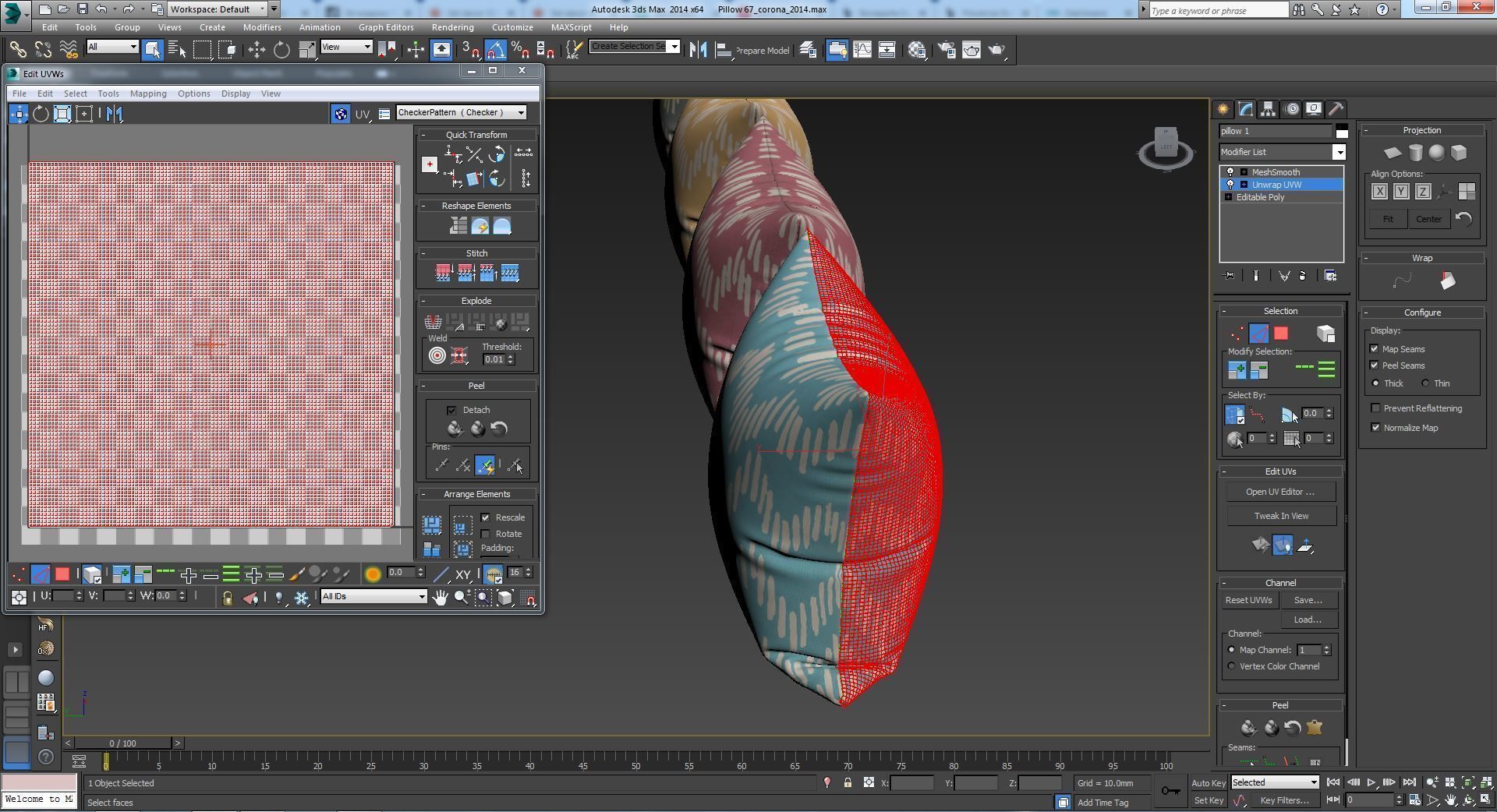Enable the Rotate checkbox in Arrange Elements

(x=486, y=534)
